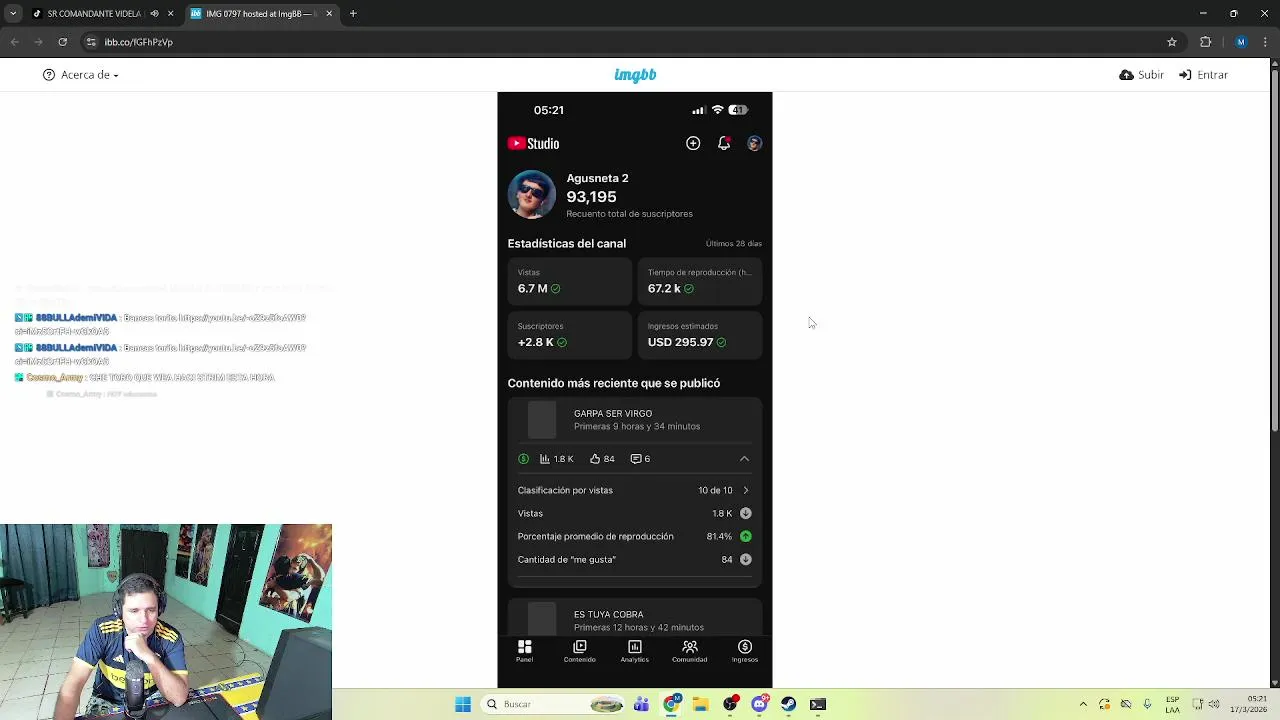Click the taskbar Buscar search box
1280x720 pixels.
554,704
